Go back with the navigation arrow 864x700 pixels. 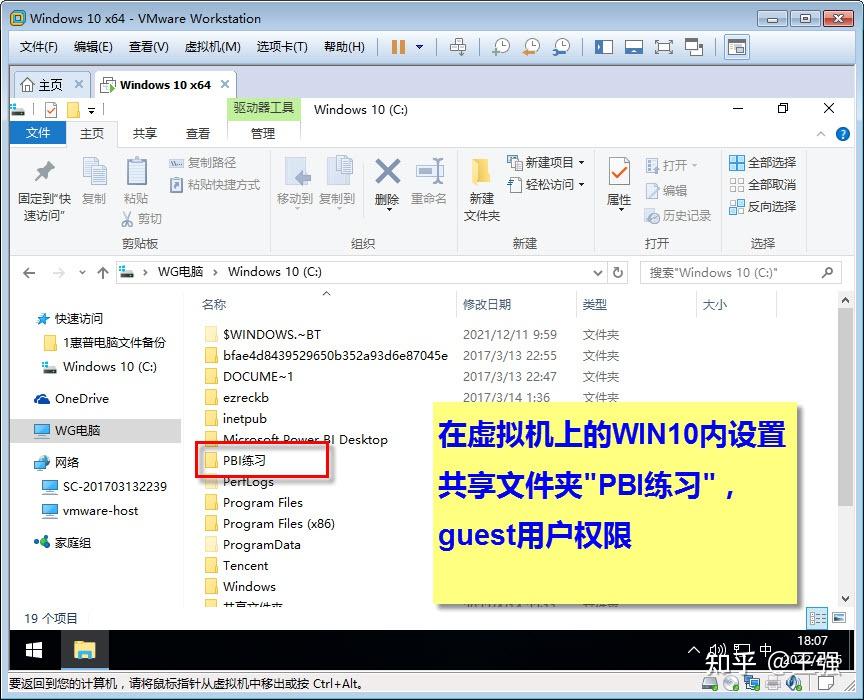click(x=30, y=272)
